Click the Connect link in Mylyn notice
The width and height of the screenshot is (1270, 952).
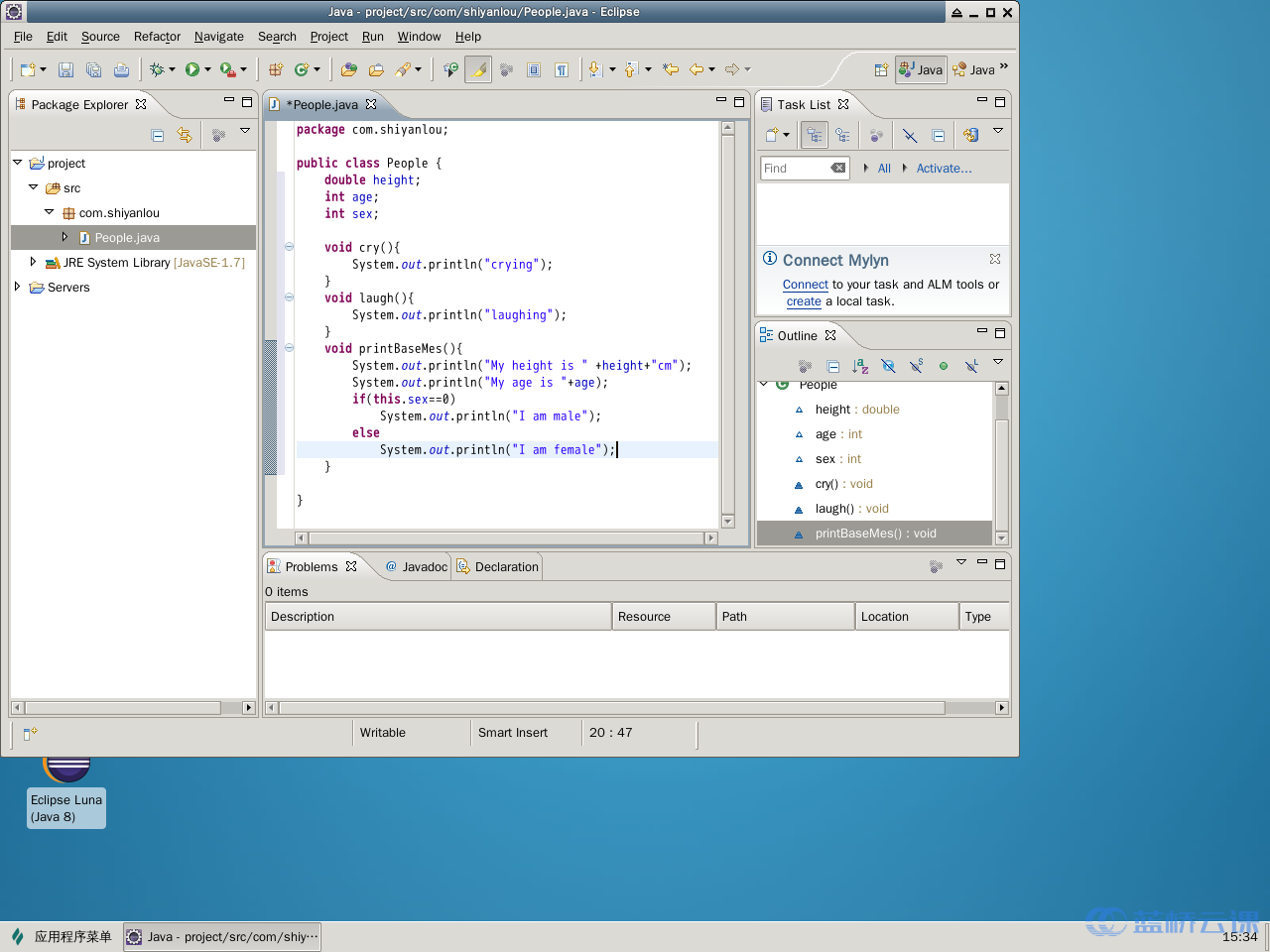pos(806,285)
